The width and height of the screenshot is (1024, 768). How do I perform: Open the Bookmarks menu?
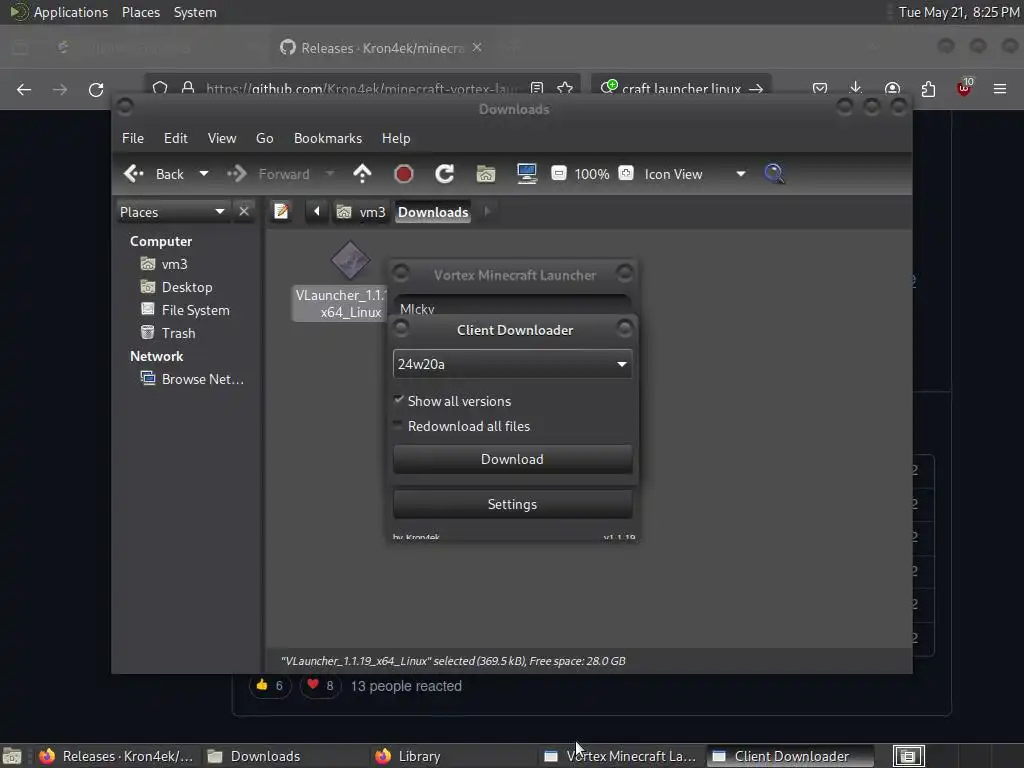click(x=328, y=138)
